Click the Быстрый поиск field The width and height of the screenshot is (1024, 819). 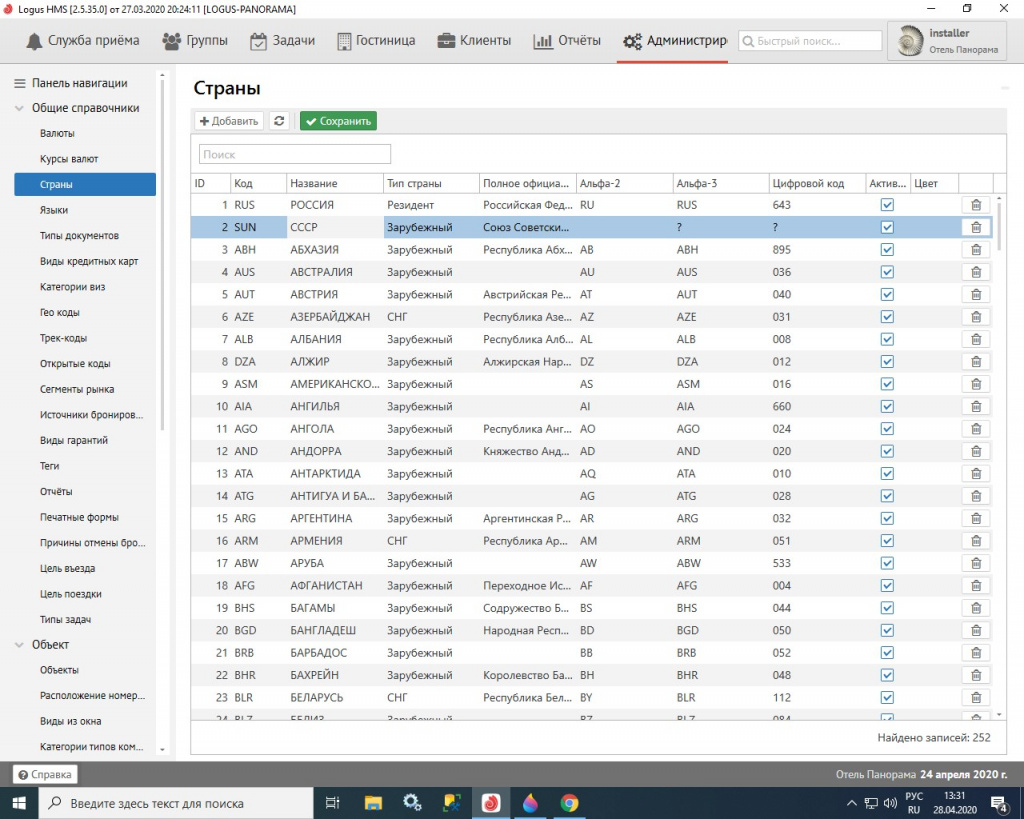pos(810,41)
